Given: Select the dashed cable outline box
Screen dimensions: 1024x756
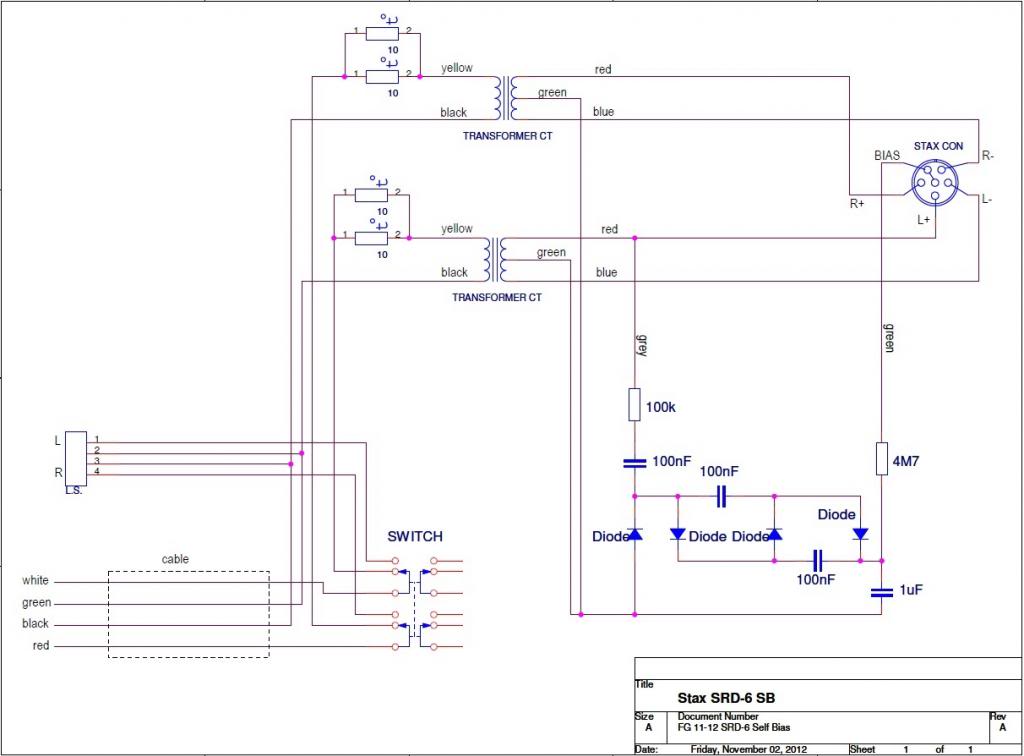Looking at the screenshot, I should click(189, 614).
